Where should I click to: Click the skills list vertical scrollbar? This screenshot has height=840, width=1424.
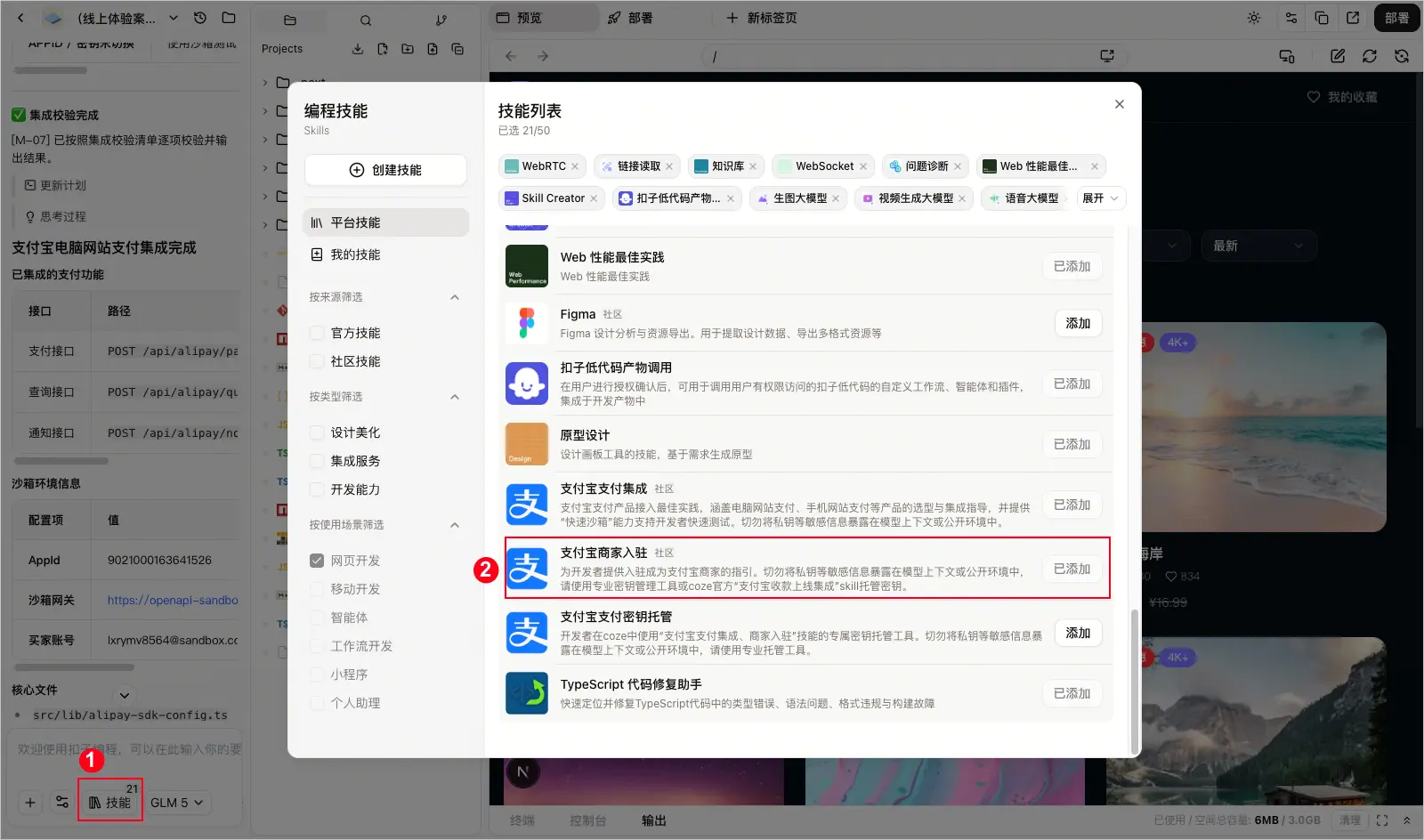pyautogui.click(x=1134, y=680)
